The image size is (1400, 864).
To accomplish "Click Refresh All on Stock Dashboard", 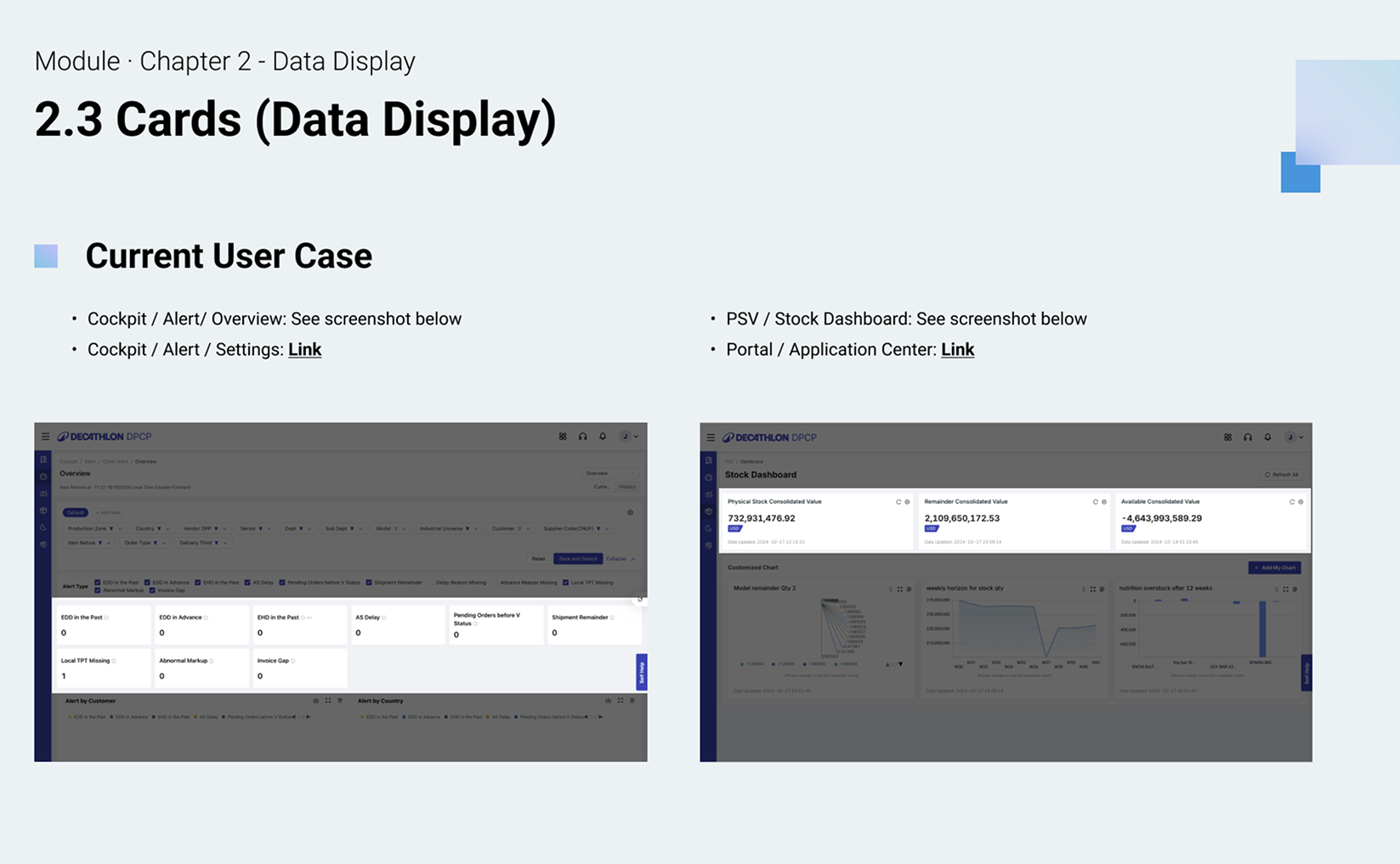I will 1282,475.
